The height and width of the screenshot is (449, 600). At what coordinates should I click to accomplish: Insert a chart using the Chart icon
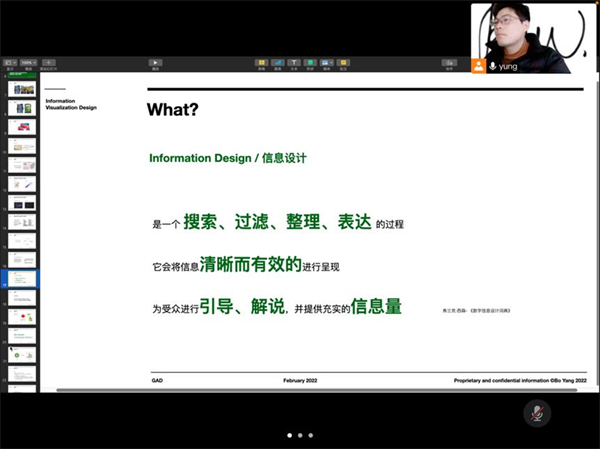(x=278, y=62)
